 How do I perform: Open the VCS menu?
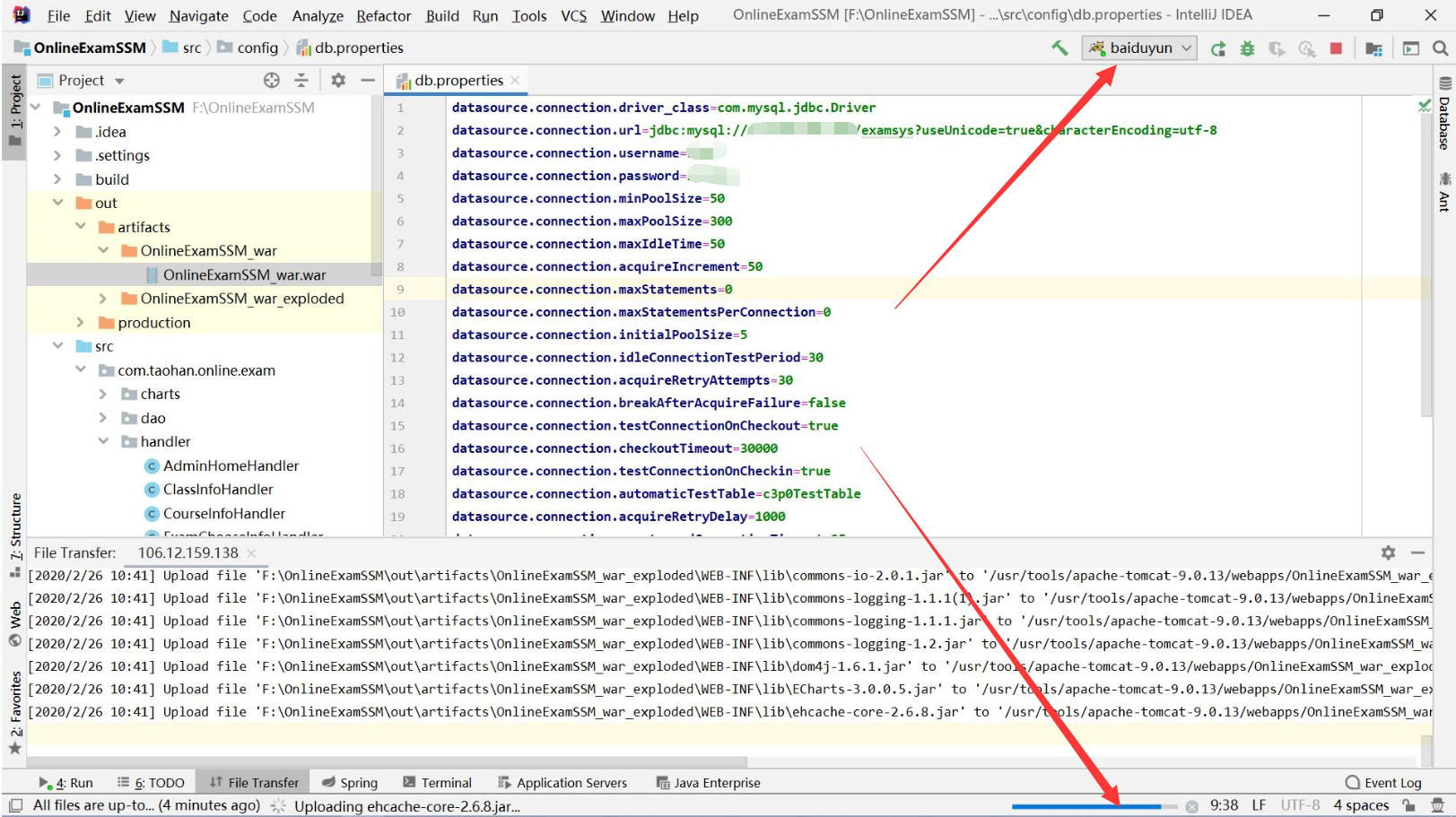click(x=573, y=16)
